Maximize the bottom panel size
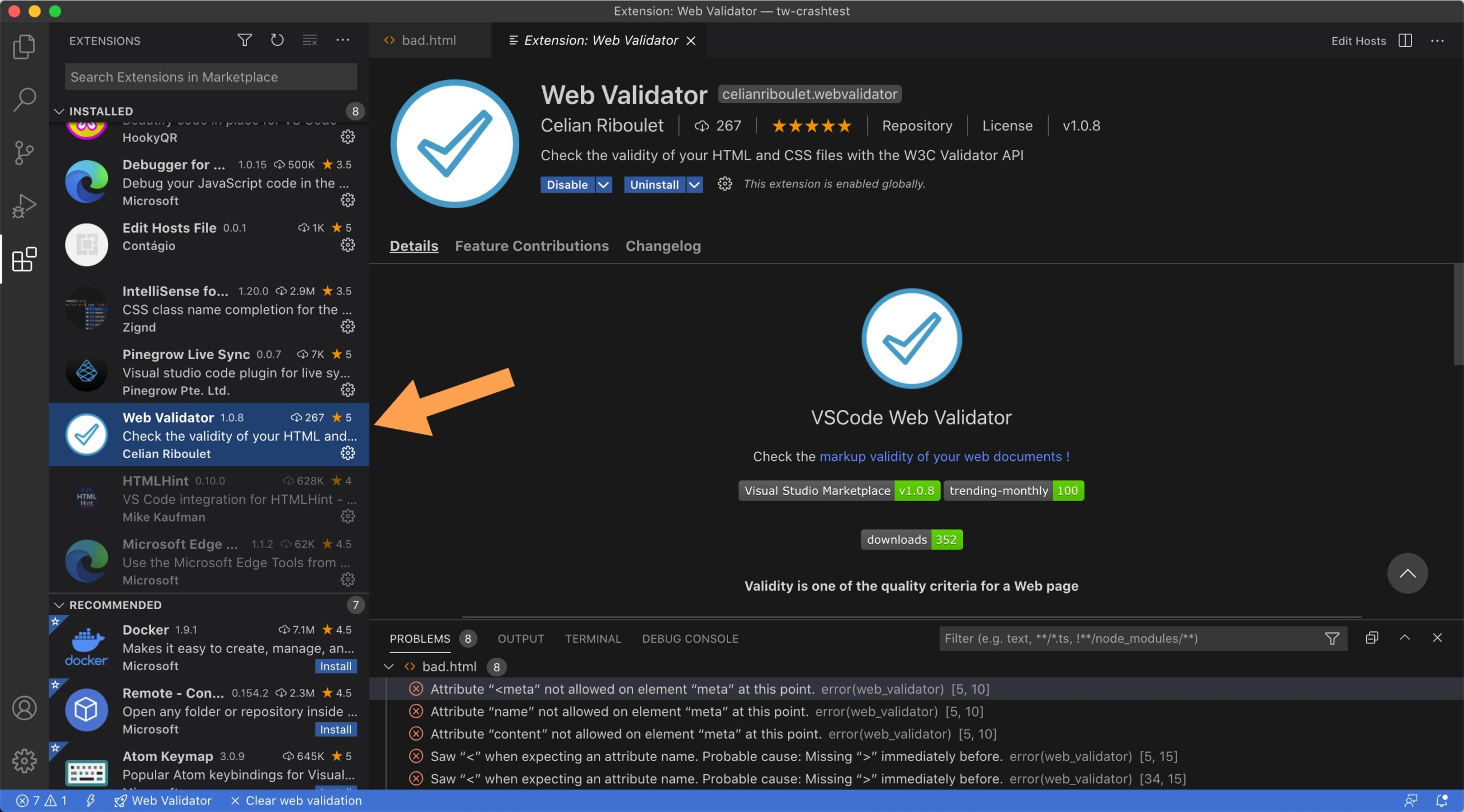The image size is (1464, 812). 1405,638
